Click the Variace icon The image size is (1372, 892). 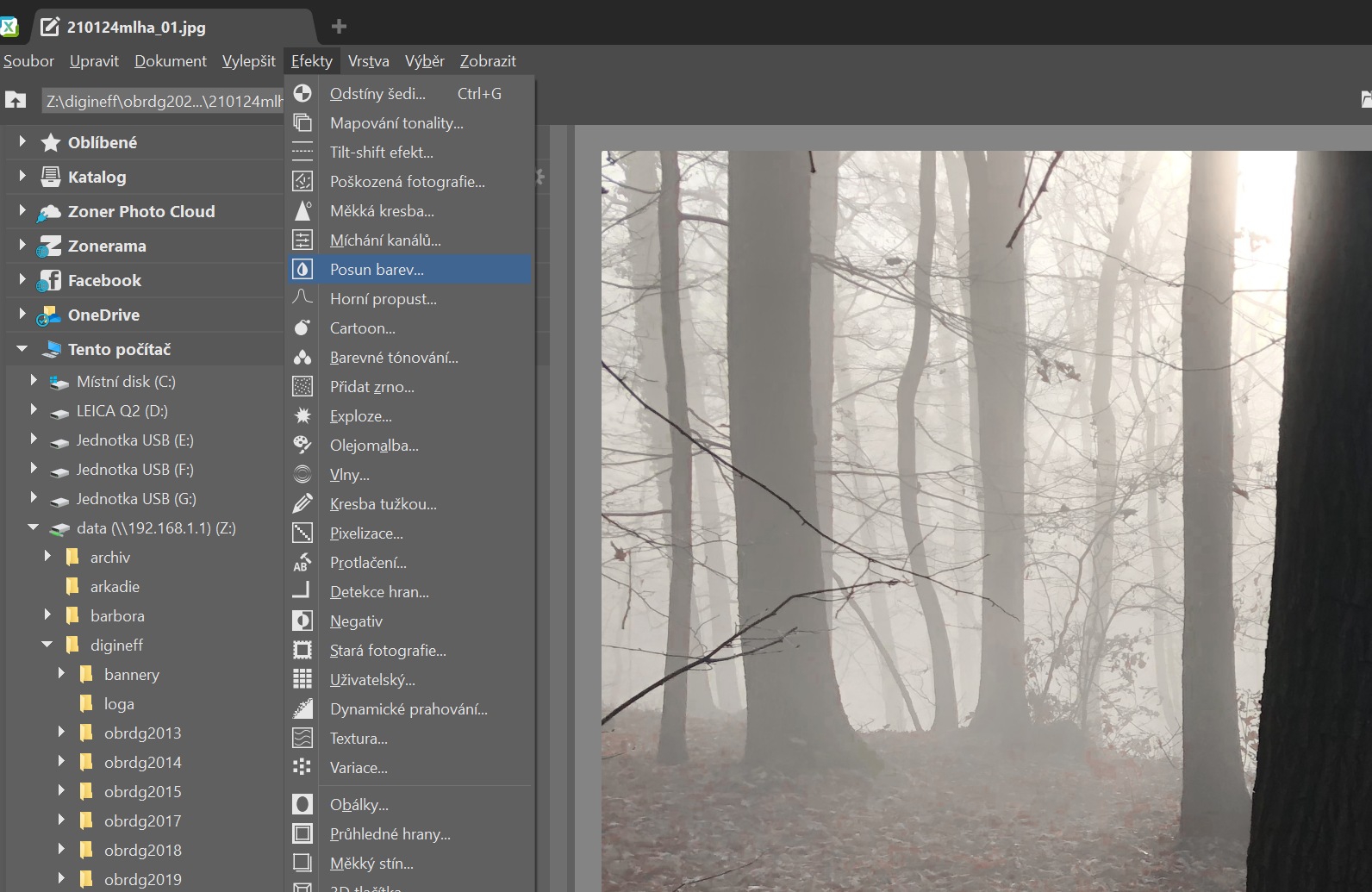302,767
